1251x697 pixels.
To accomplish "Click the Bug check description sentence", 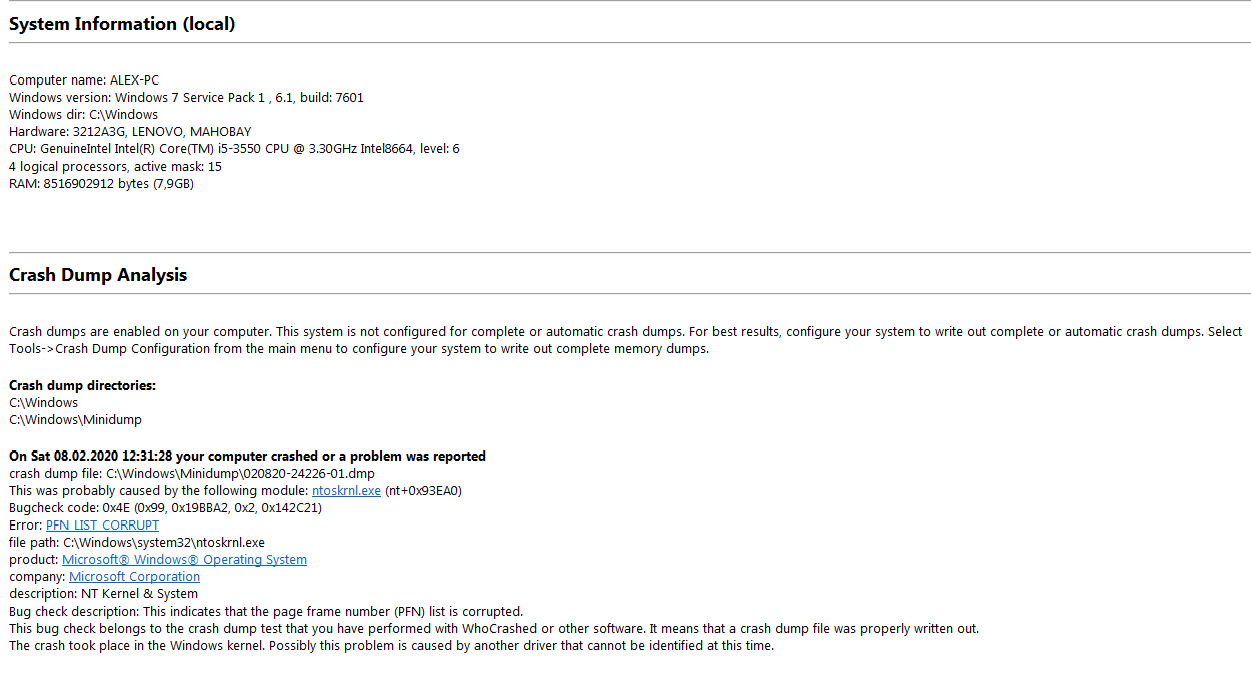I will pyautogui.click(x=265, y=611).
